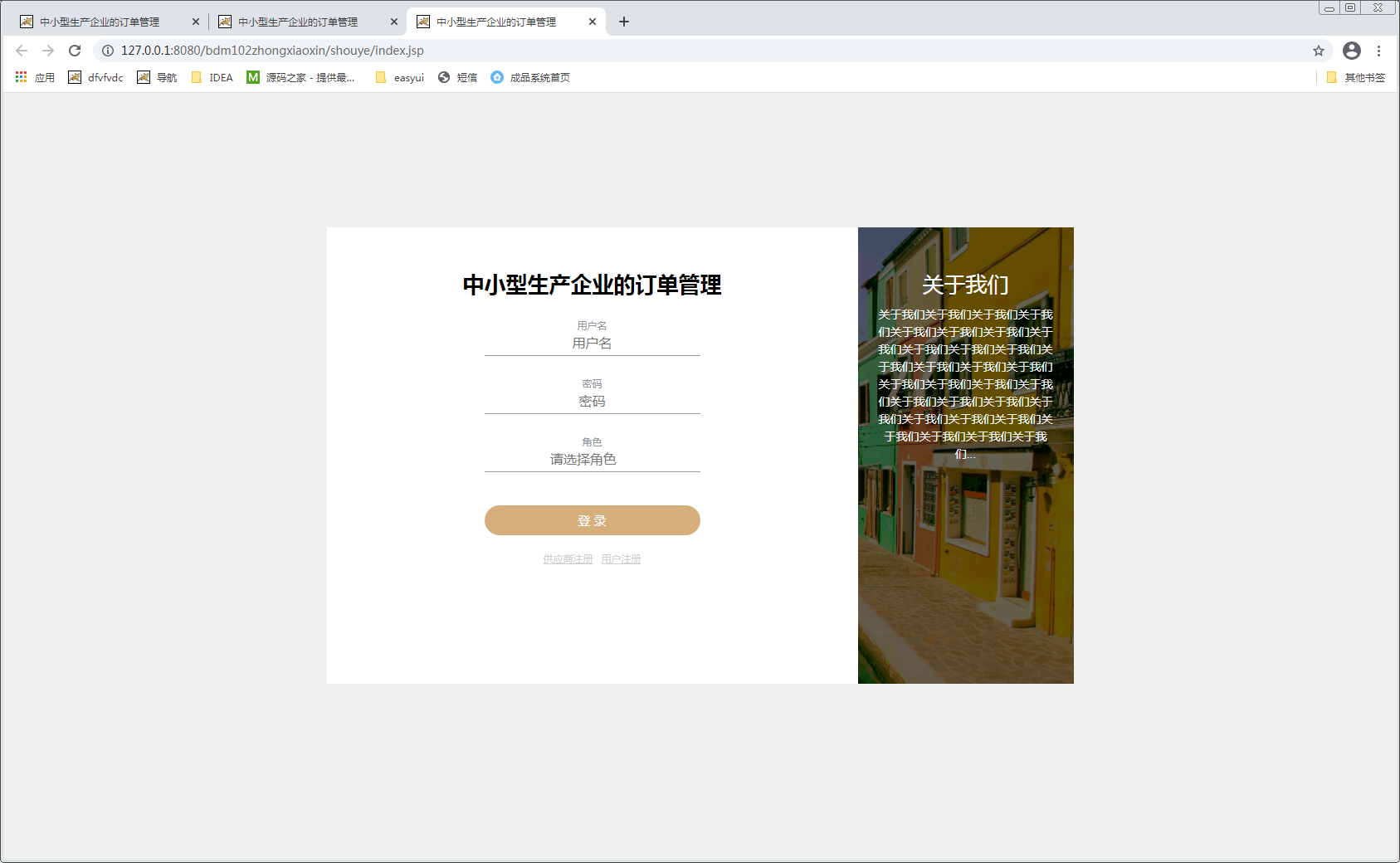1400x863 pixels.
Task: Open the IDEA bookmark folder
Action: tap(212, 77)
